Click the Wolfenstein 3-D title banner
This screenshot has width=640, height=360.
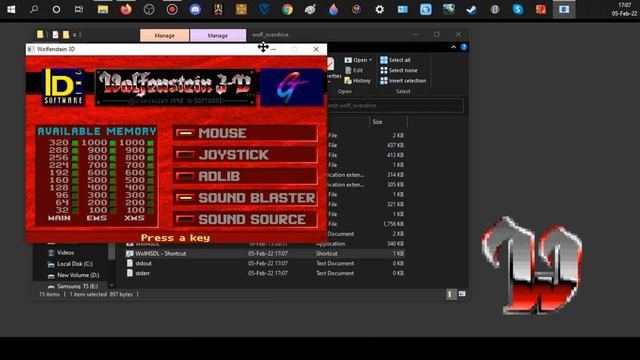point(176,87)
